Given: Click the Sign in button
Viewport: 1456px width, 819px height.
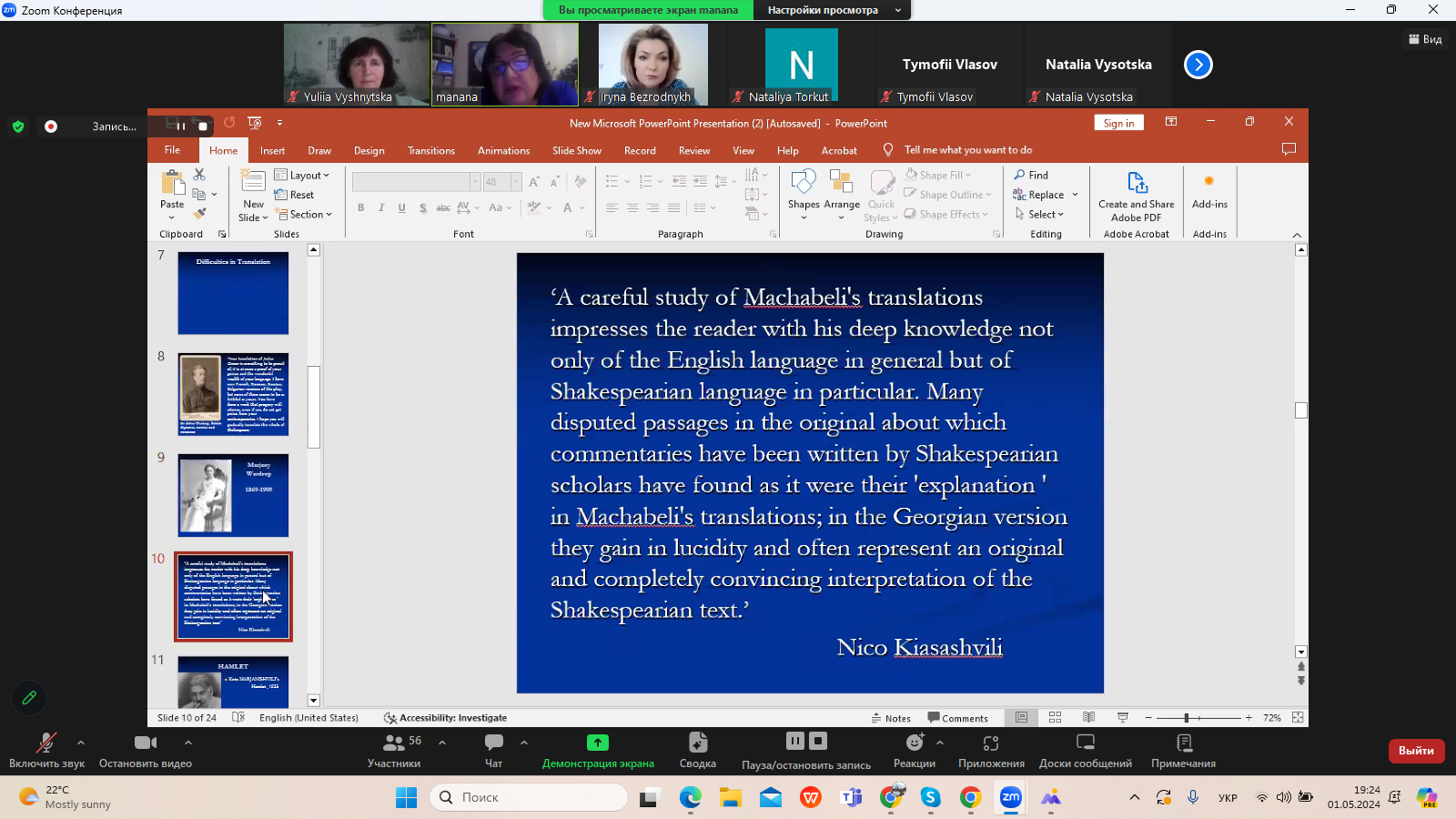Looking at the screenshot, I should pos(1118,123).
